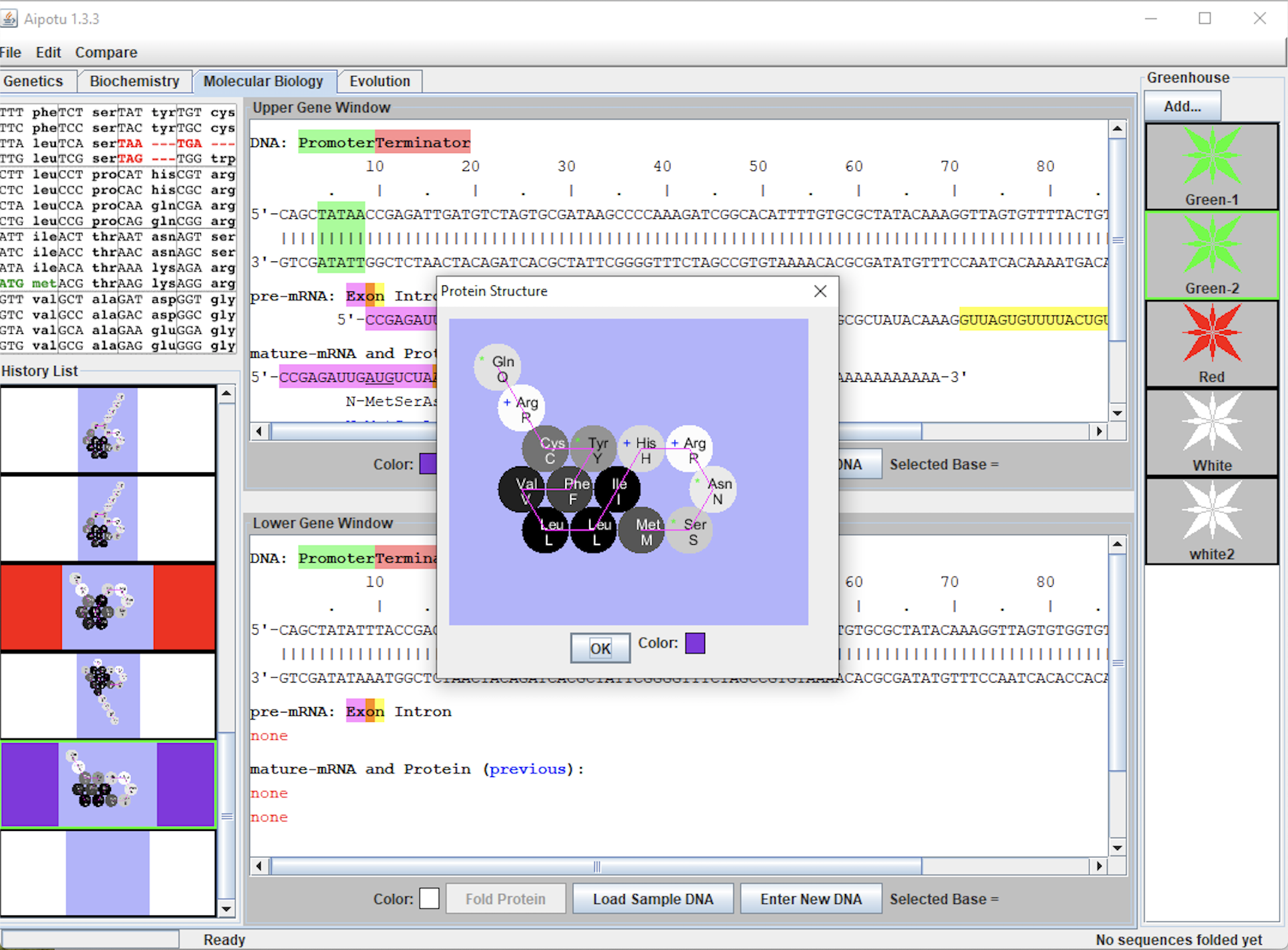Open the Compare menu
1288x950 pixels.
coord(106,53)
